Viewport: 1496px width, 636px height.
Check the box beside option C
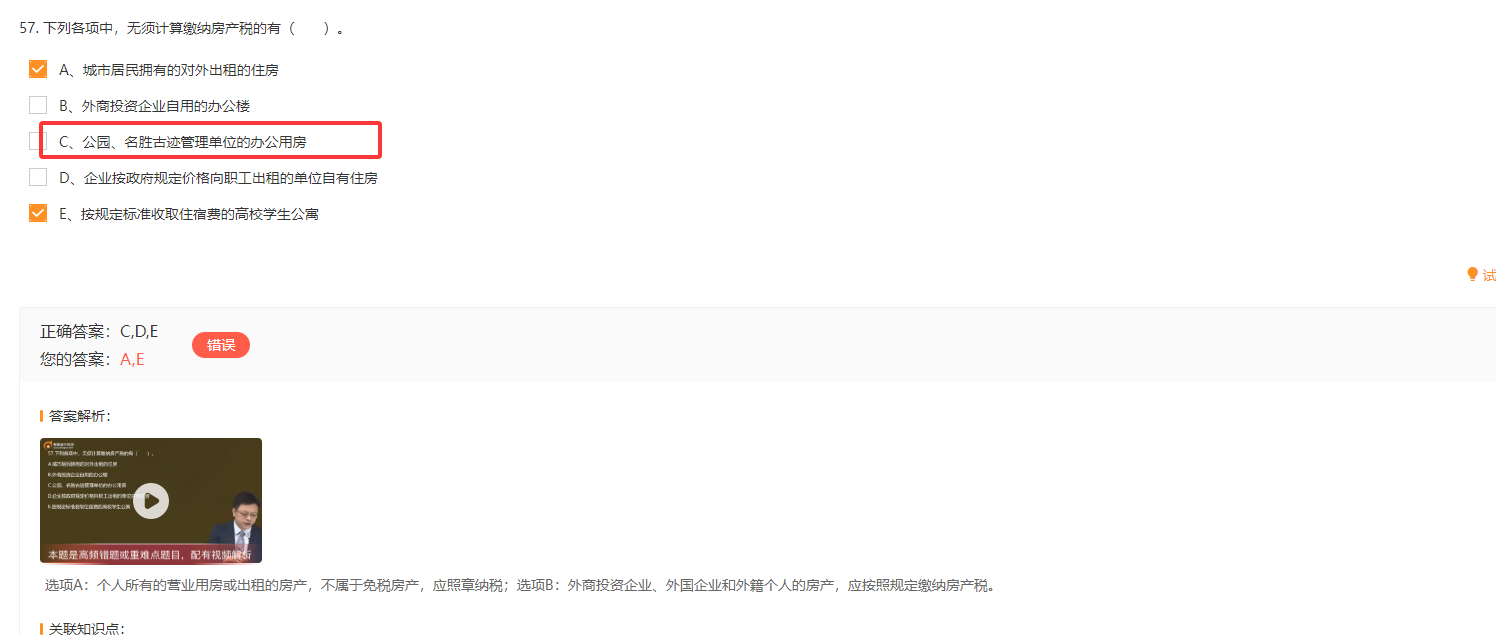click(38, 141)
